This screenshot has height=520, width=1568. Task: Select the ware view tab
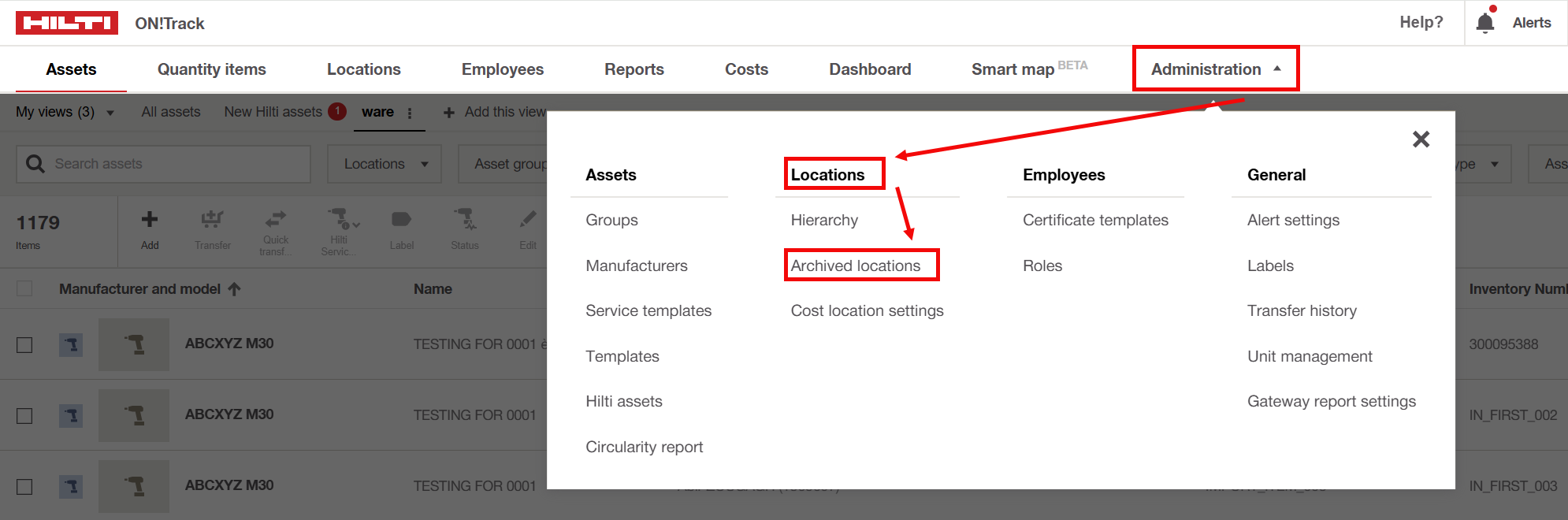click(377, 112)
